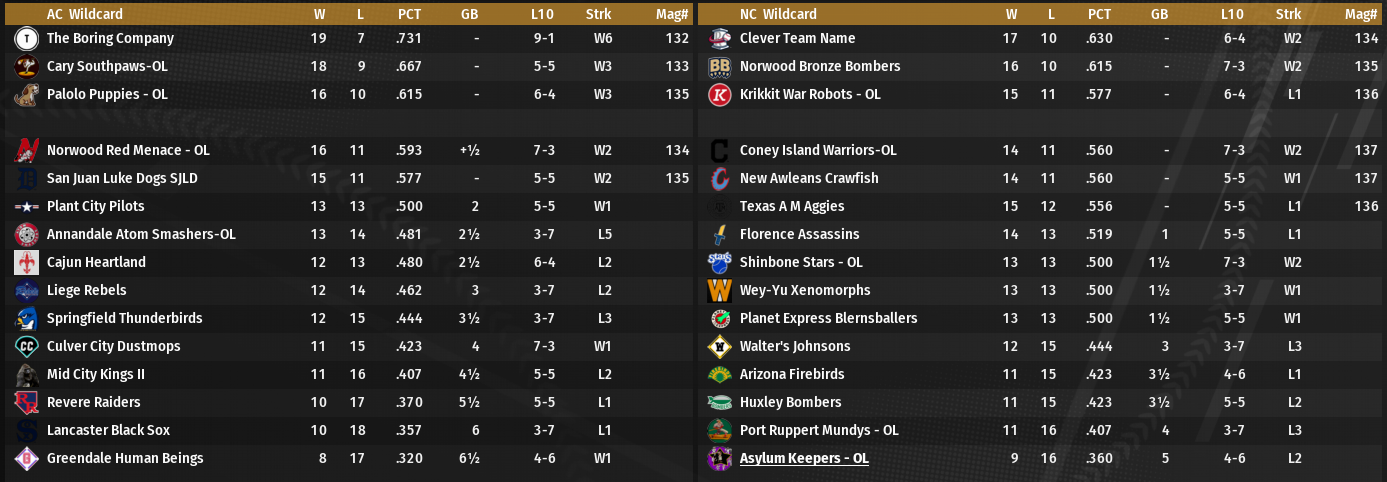Sort AC Wildcard by GB column
Viewport: 1387px width, 482px height.
coord(469,14)
